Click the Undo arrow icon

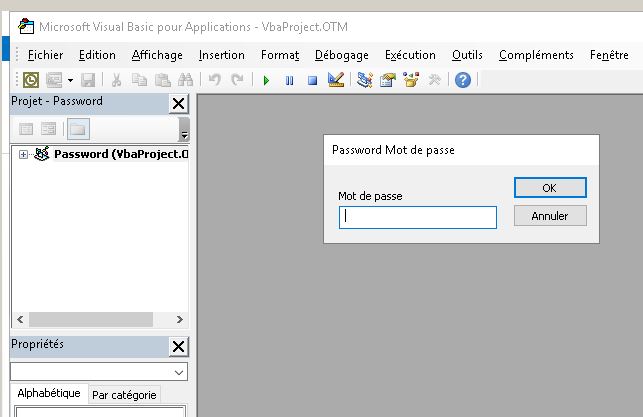click(x=214, y=80)
